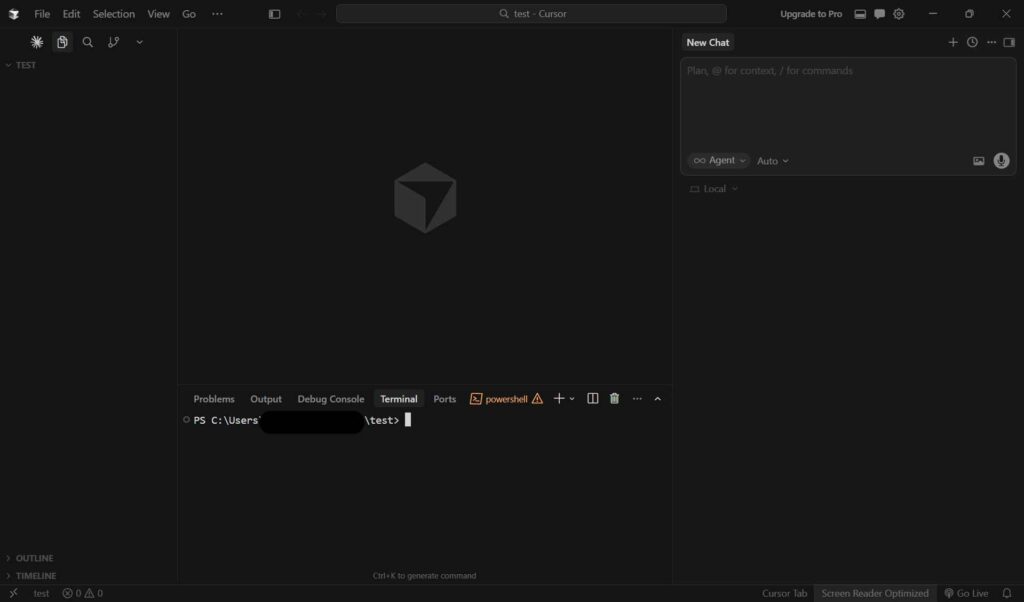The height and width of the screenshot is (602, 1024).
Task: Open Search in the activity bar
Action: (88, 42)
